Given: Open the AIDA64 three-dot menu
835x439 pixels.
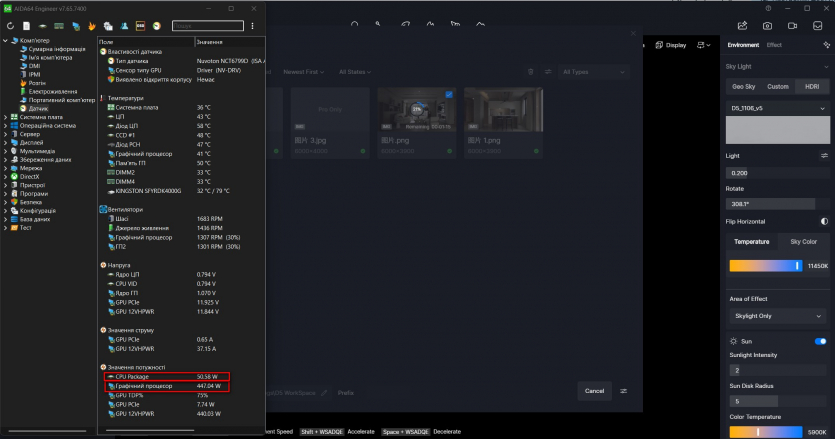Looking at the screenshot, I should point(252,25).
